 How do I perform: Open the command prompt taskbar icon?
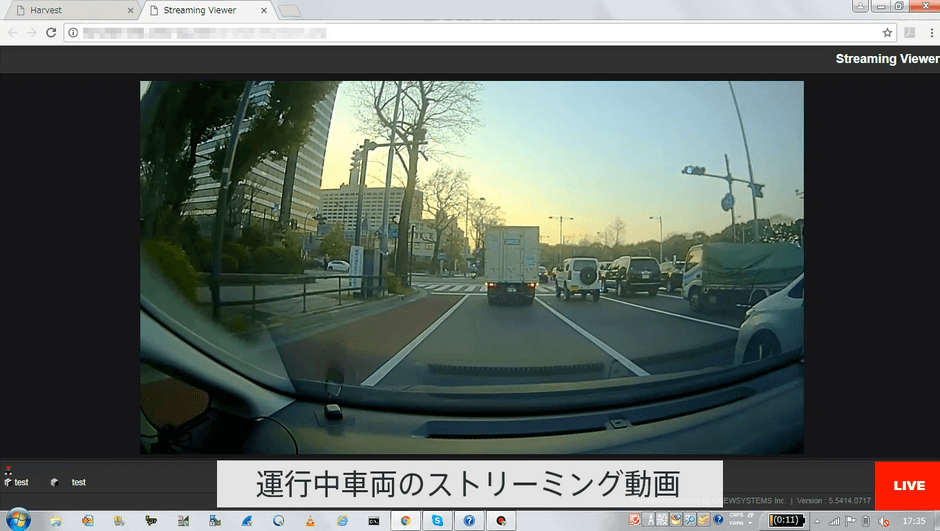click(373, 520)
